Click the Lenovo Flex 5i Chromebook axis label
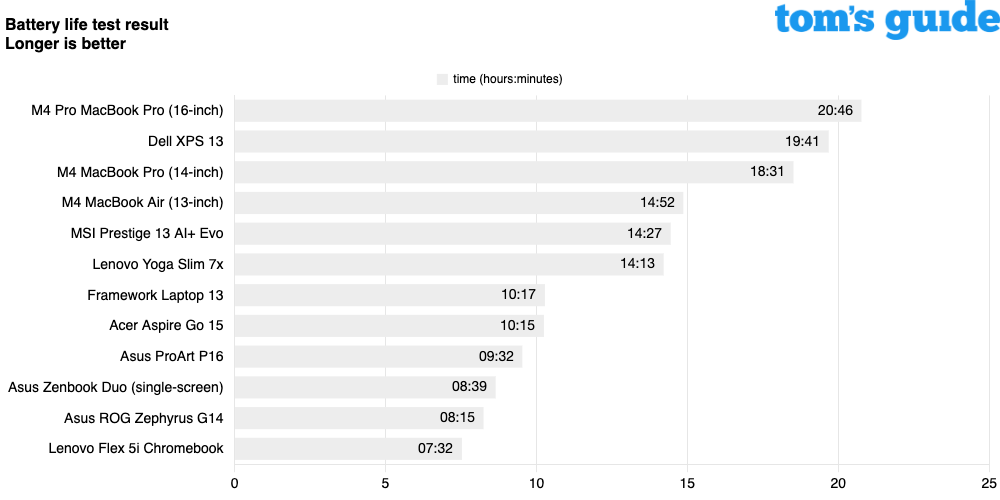Image resolution: width=1000 pixels, height=500 pixels. pos(136,448)
